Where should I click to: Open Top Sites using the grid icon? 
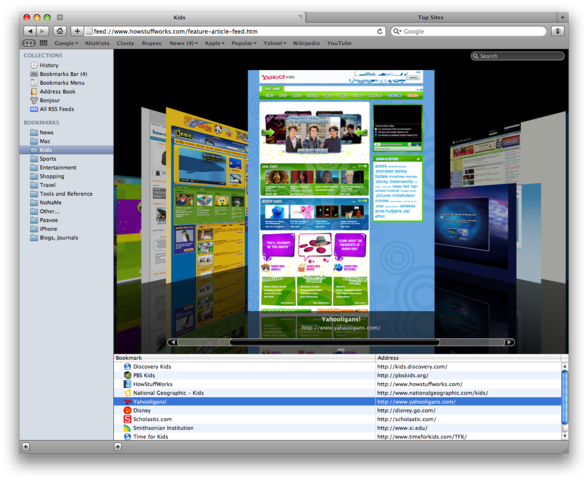point(44,43)
